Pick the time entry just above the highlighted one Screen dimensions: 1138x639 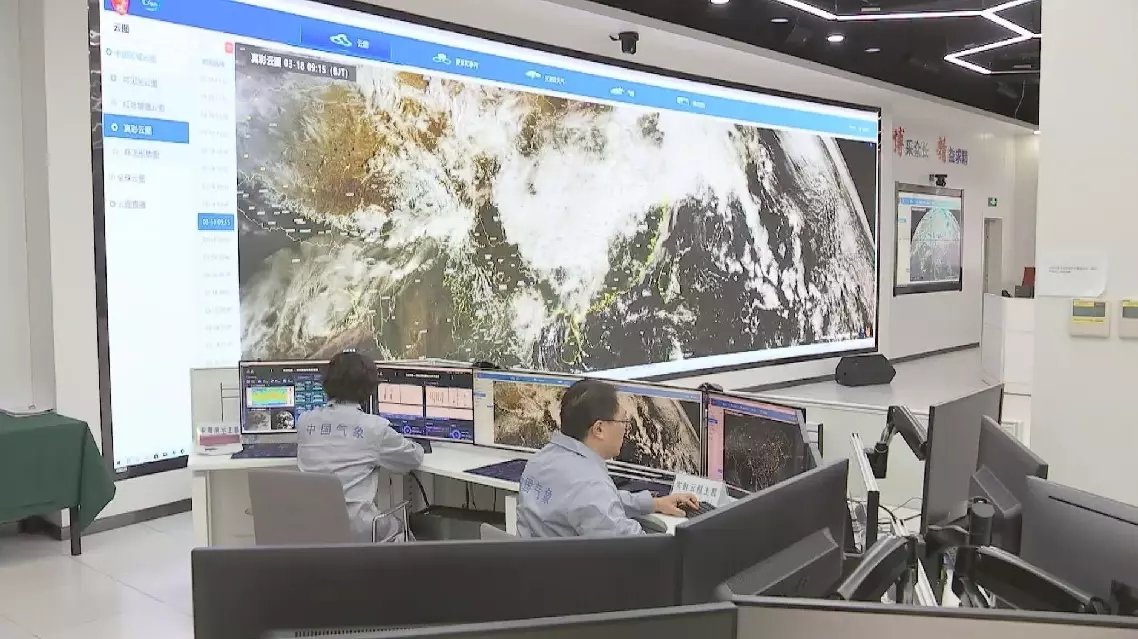pos(216,204)
